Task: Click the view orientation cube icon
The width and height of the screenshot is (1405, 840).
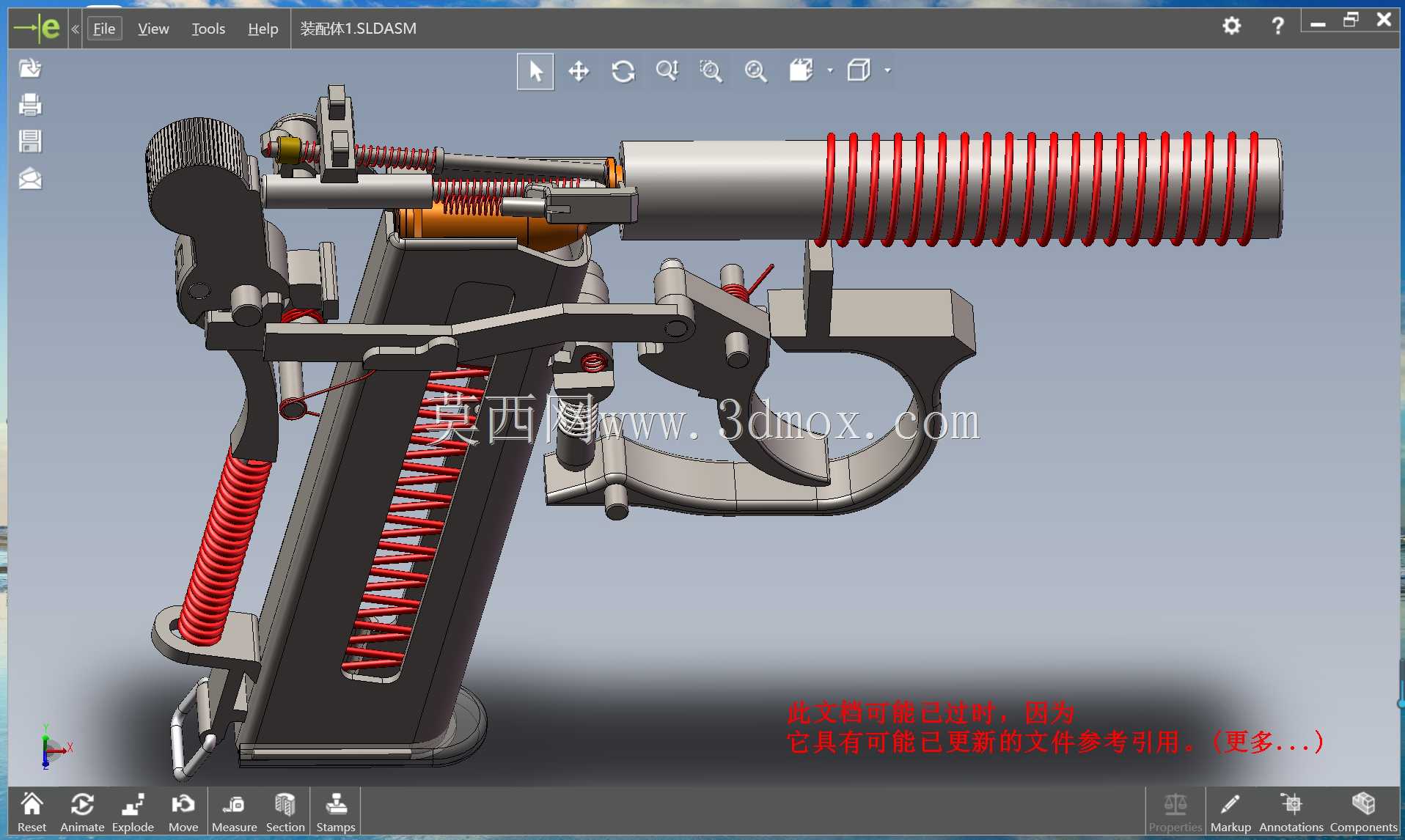Action: [x=801, y=70]
